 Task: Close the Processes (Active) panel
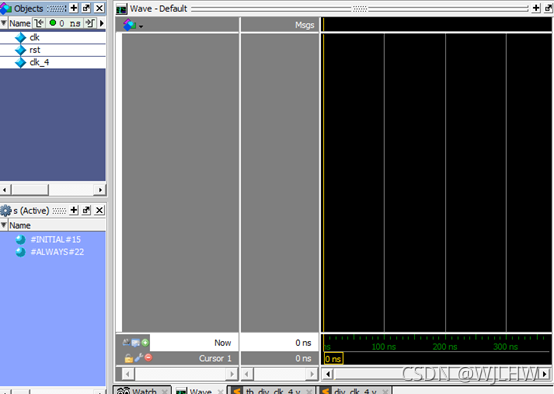(x=100, y=210)
